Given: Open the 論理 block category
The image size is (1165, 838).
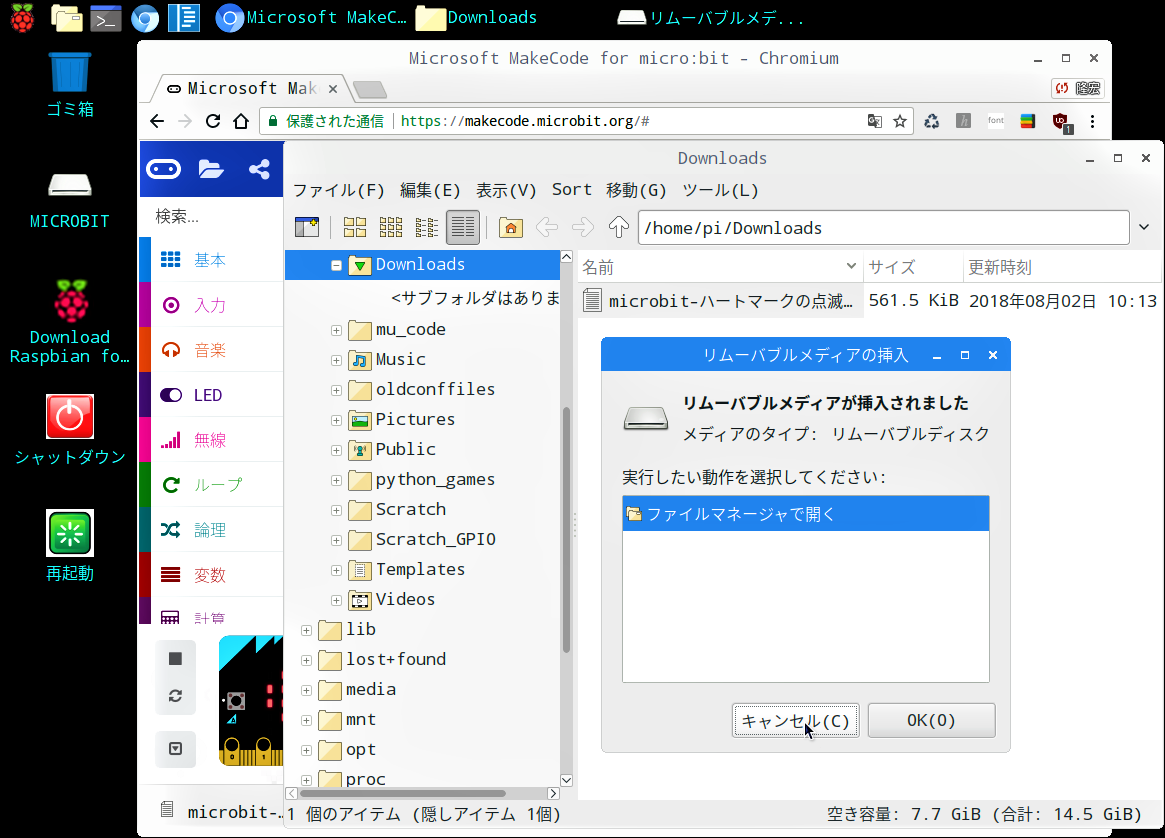Looking at the screenshot, I should pos(212,530).
